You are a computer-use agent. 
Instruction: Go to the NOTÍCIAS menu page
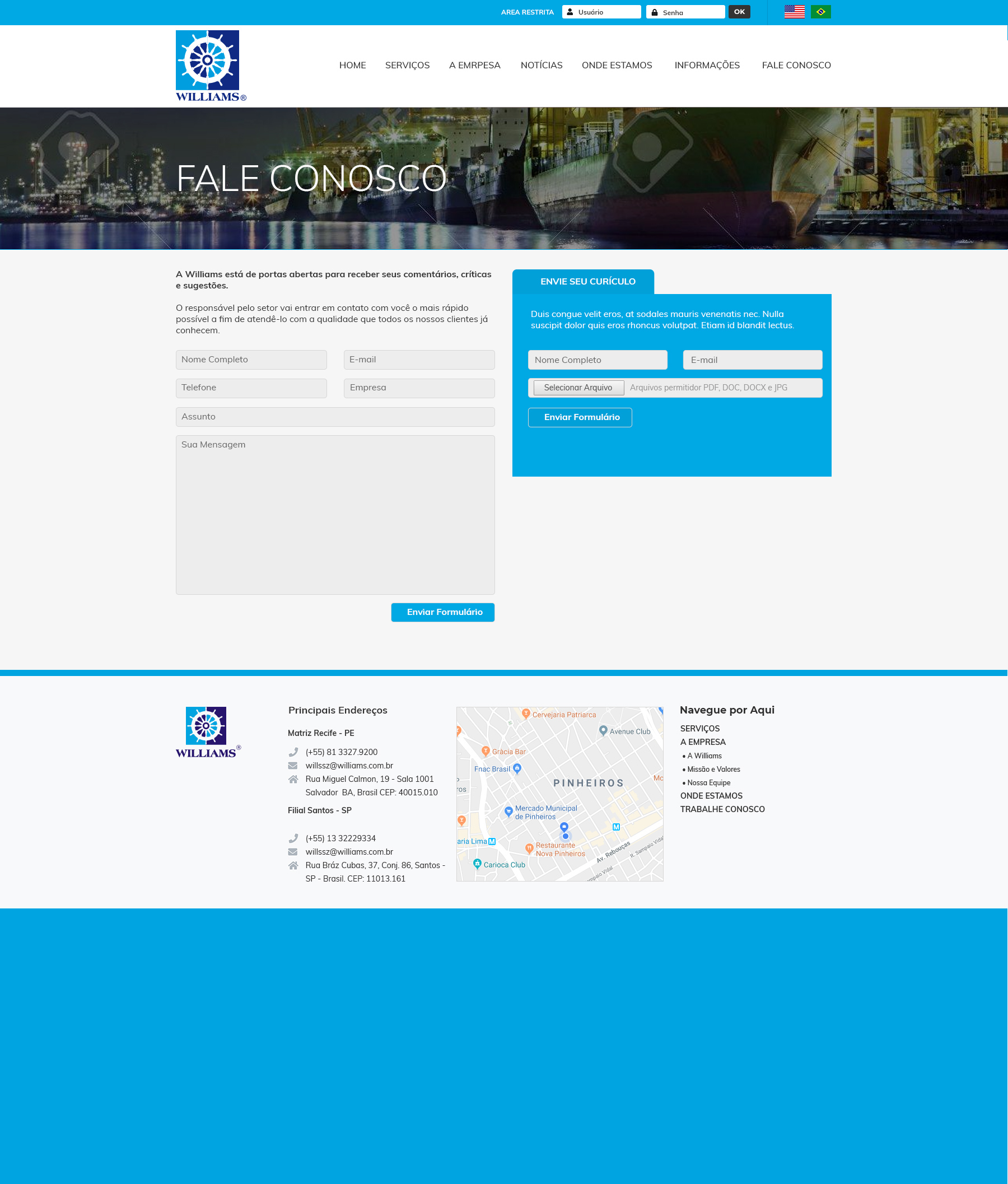[x=541, y=65]
